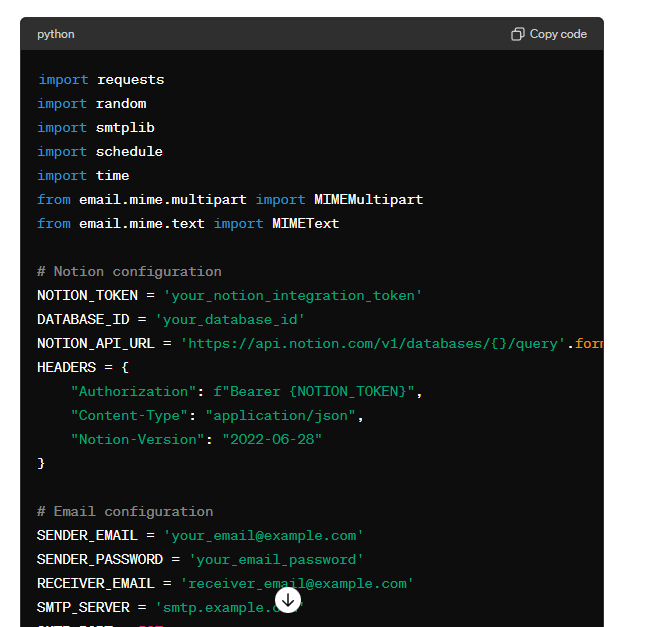This screenshot has height=627, width=669.
Task: Click the MIMEText import name
Action: (x=305, y=223)
